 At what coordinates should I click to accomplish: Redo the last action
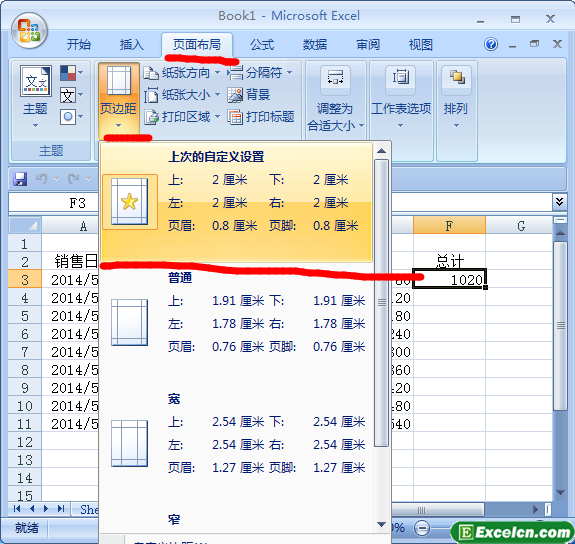73,179
